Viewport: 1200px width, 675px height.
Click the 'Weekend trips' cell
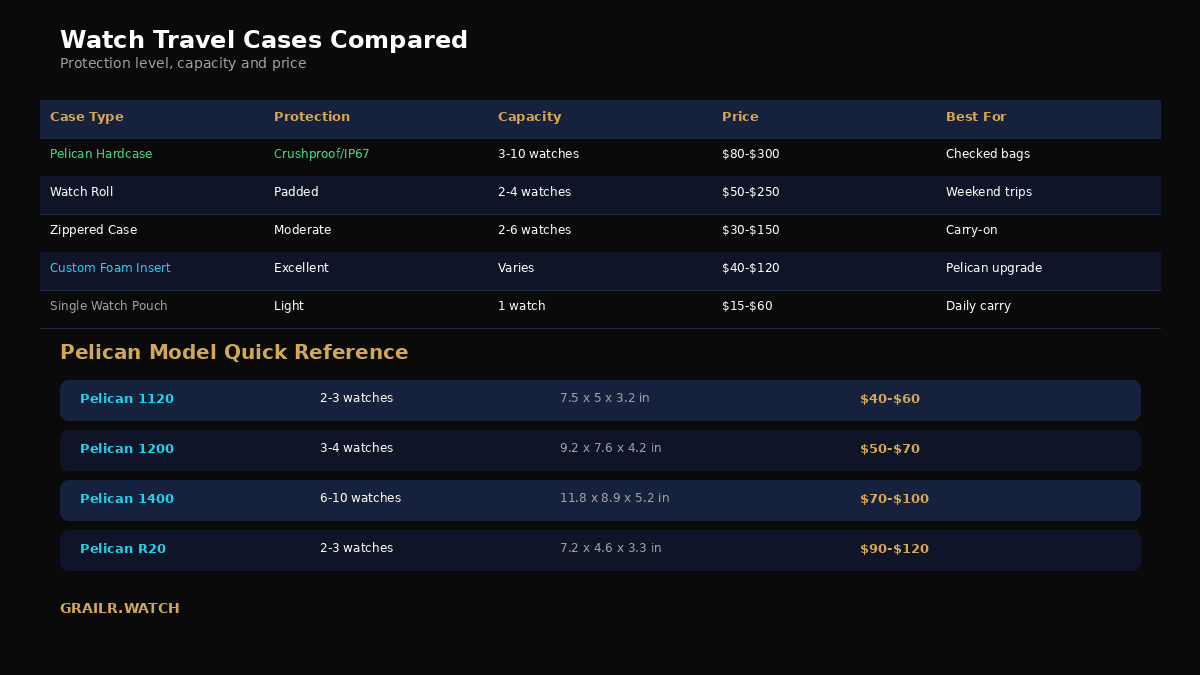point(989,192)
